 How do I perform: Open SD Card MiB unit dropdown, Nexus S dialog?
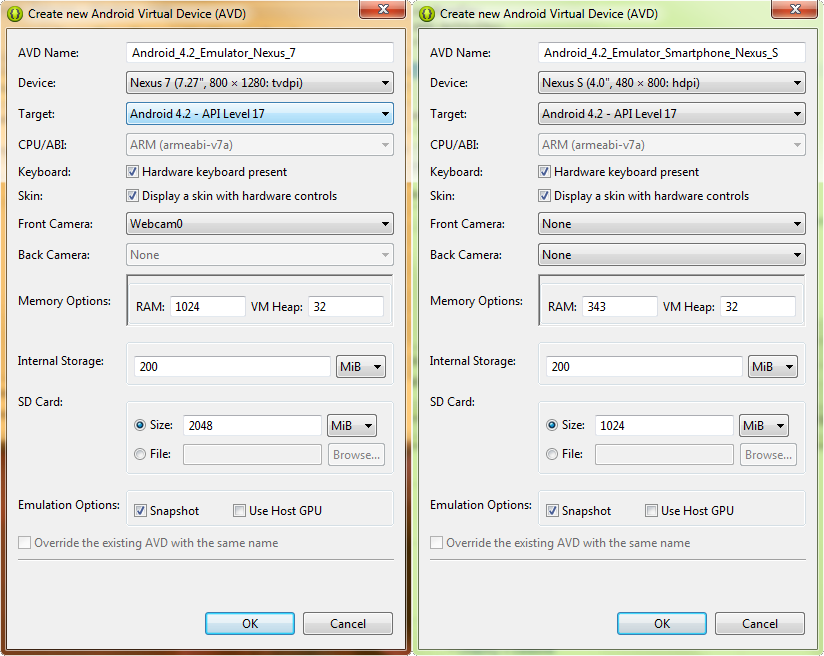coord(764,426)
